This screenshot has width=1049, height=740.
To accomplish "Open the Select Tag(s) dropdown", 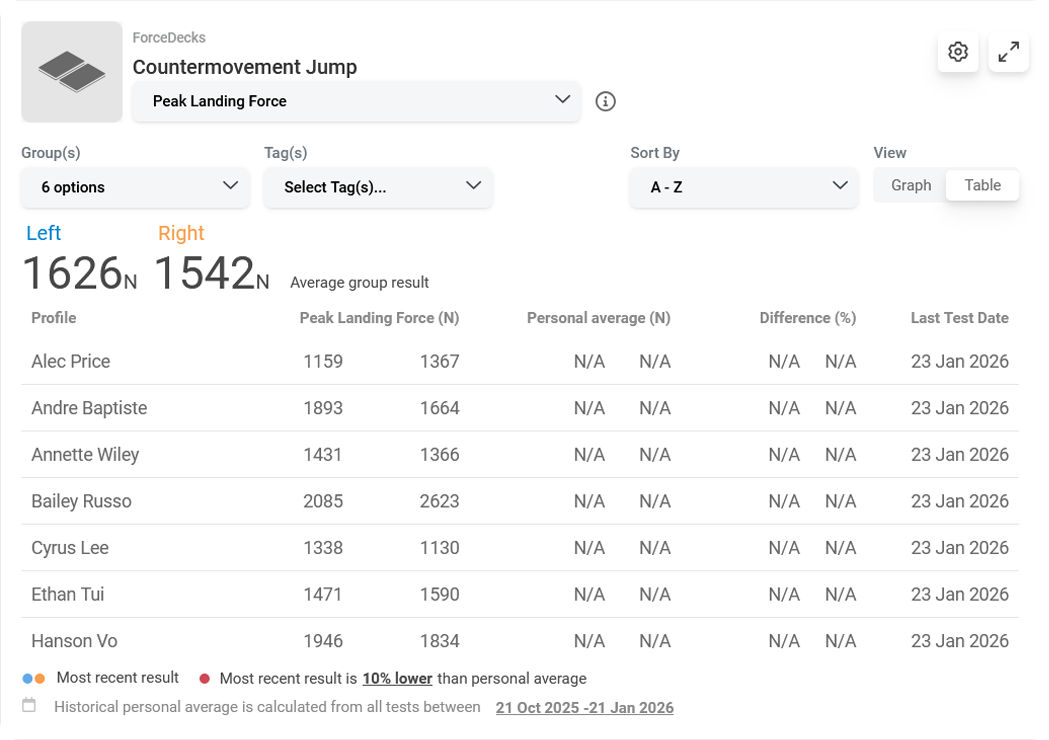I will point(379,187).
